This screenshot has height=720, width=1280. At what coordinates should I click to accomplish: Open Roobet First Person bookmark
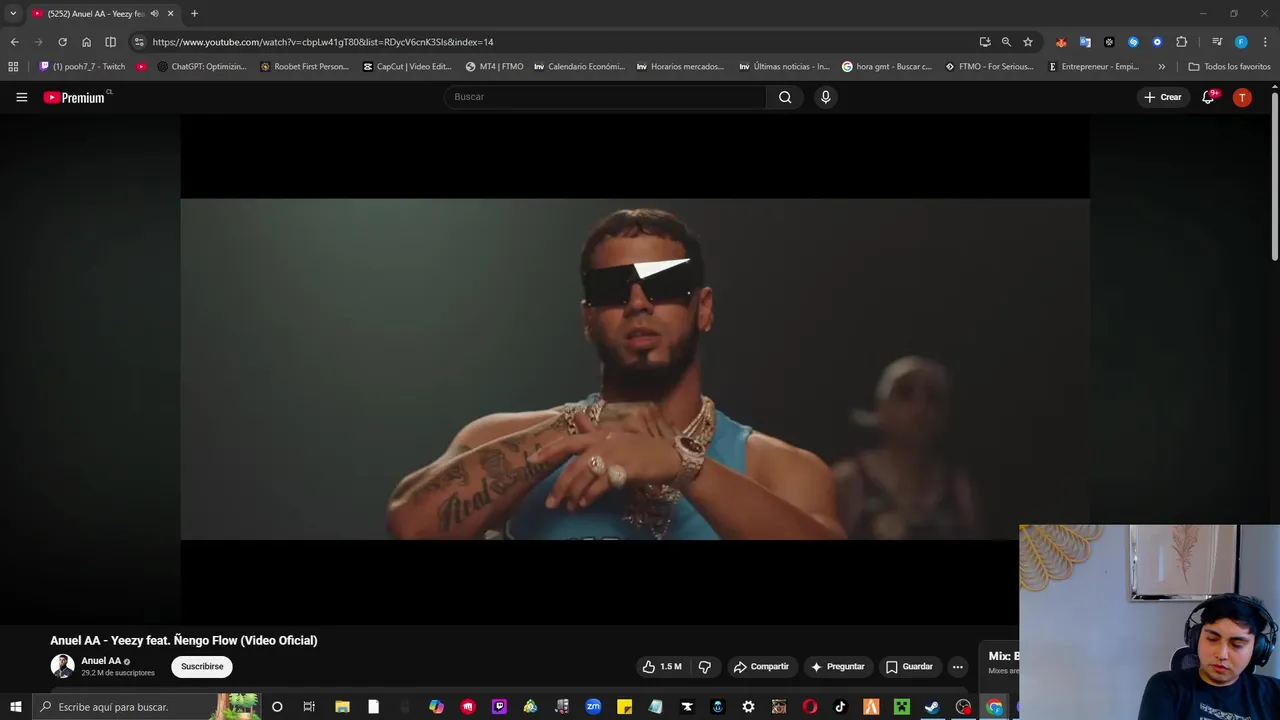point(305,67)
